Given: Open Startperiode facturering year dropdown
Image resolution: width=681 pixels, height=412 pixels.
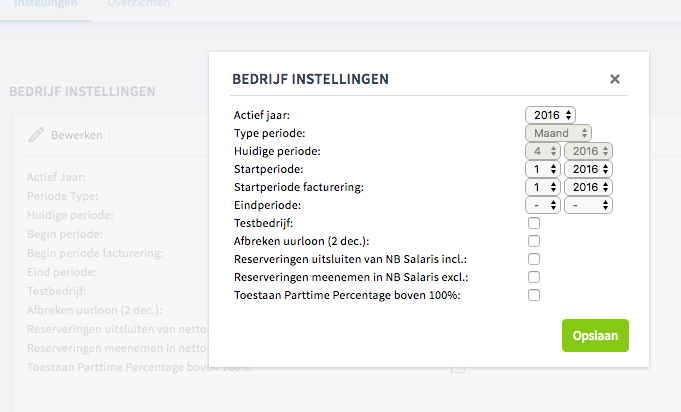Looking at the screenshot, I should coord(588,187).
